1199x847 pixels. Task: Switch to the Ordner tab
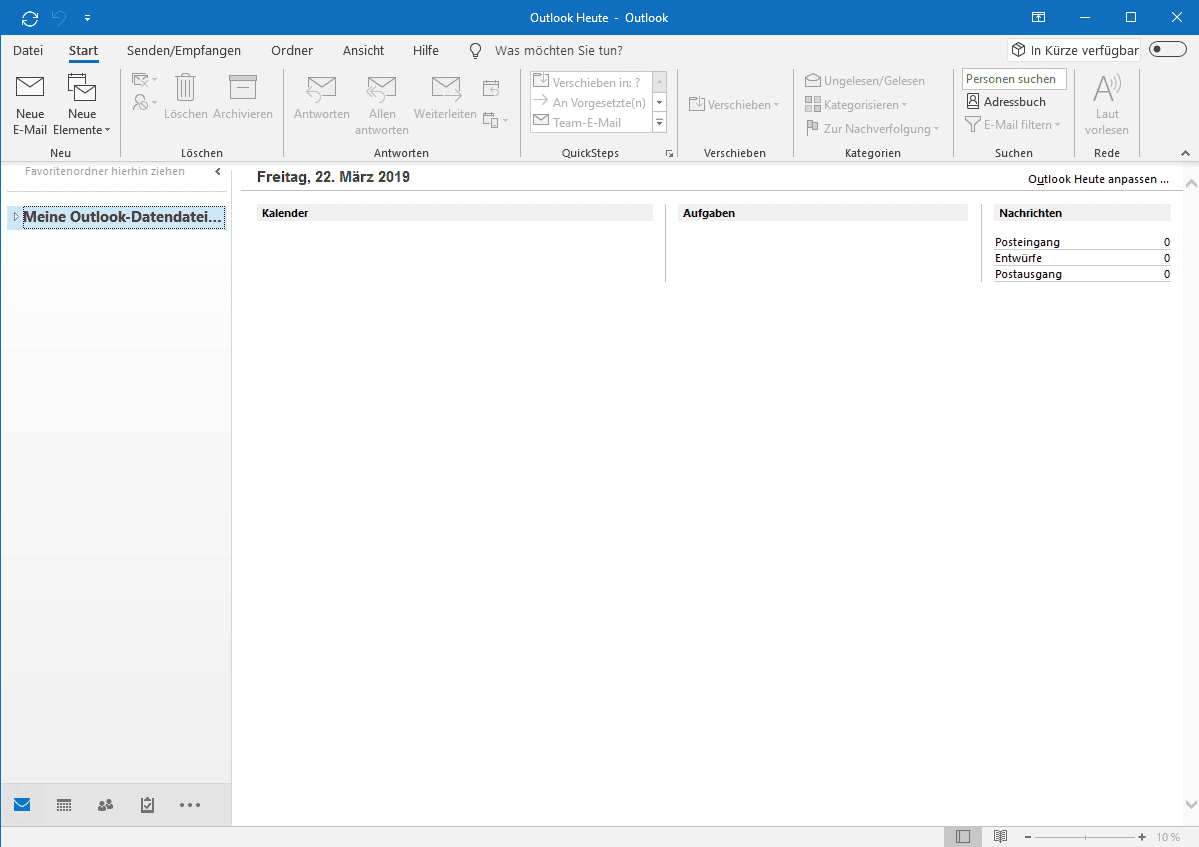pos(292,50)
